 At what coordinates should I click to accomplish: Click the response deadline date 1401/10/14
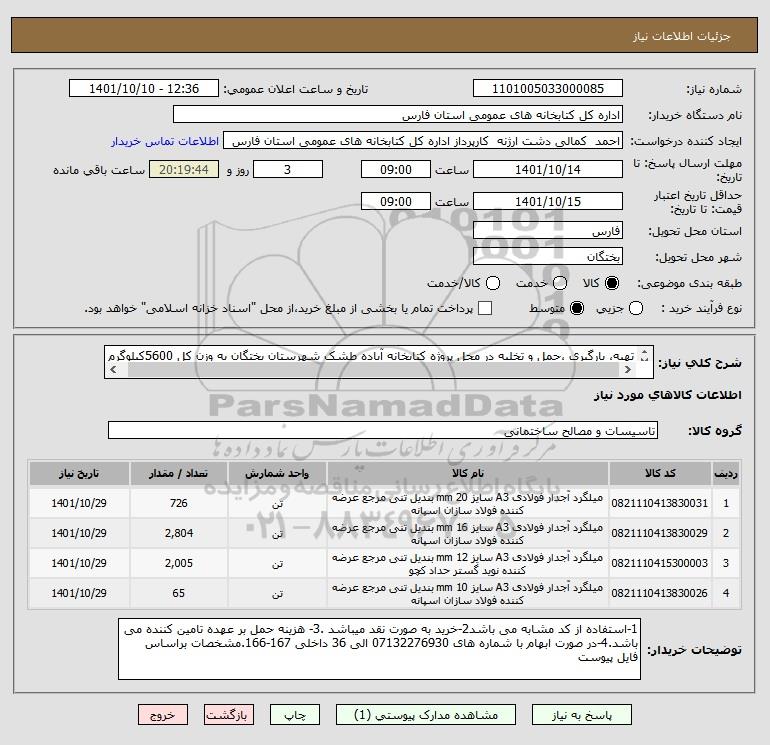click(548, 170)
